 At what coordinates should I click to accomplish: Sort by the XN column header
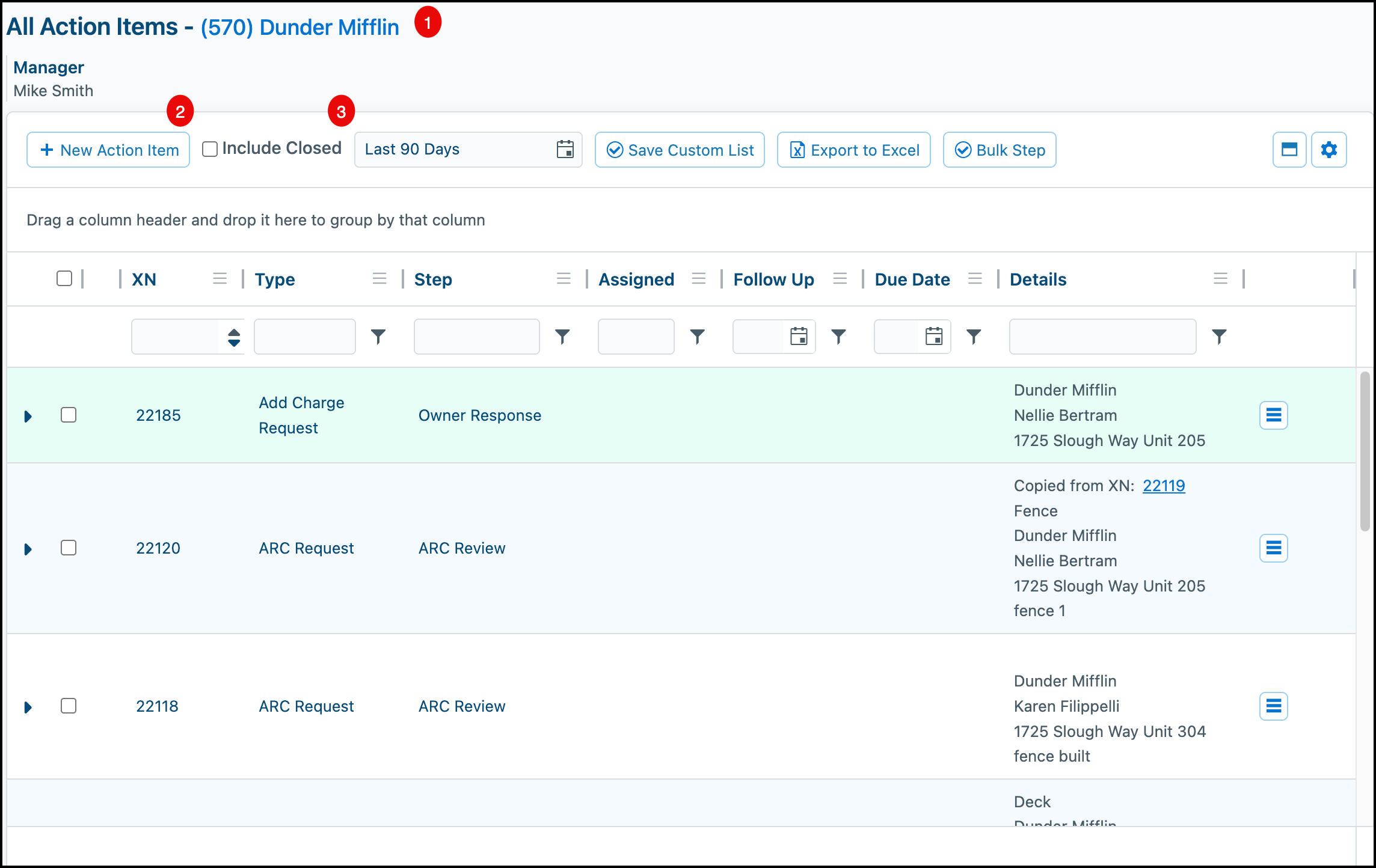coord(144,280)
